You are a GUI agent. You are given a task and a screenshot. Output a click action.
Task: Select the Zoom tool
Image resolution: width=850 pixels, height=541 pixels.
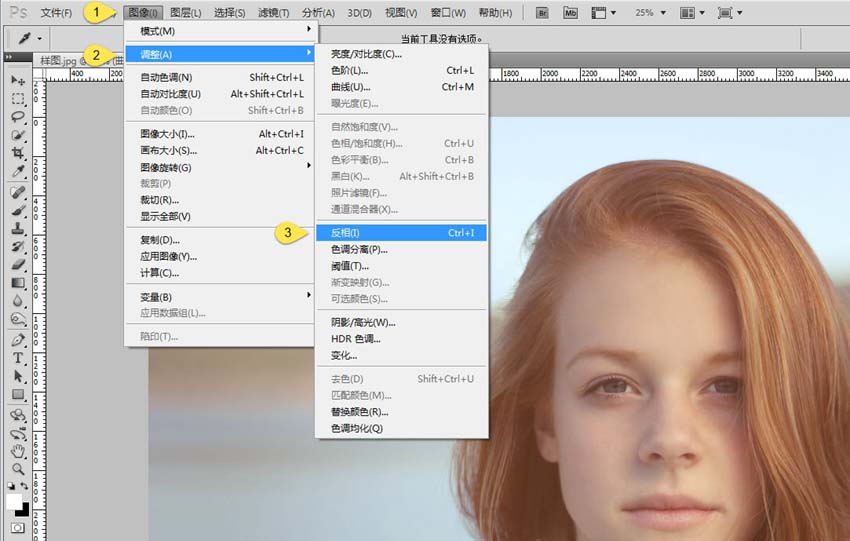coord(18,469)
